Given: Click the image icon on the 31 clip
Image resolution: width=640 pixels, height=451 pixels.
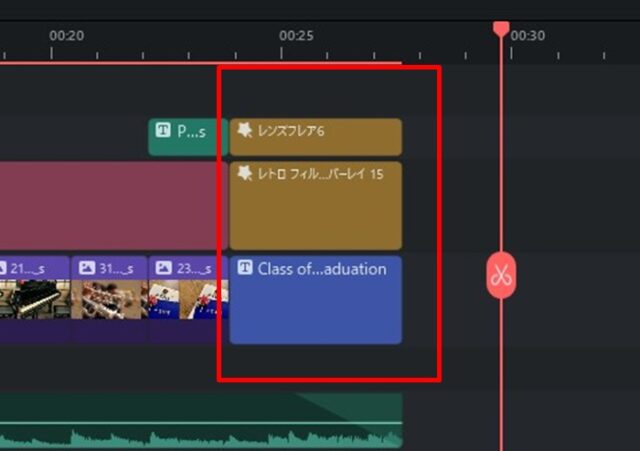Looking at the screenshot, I should coord(87,268).
